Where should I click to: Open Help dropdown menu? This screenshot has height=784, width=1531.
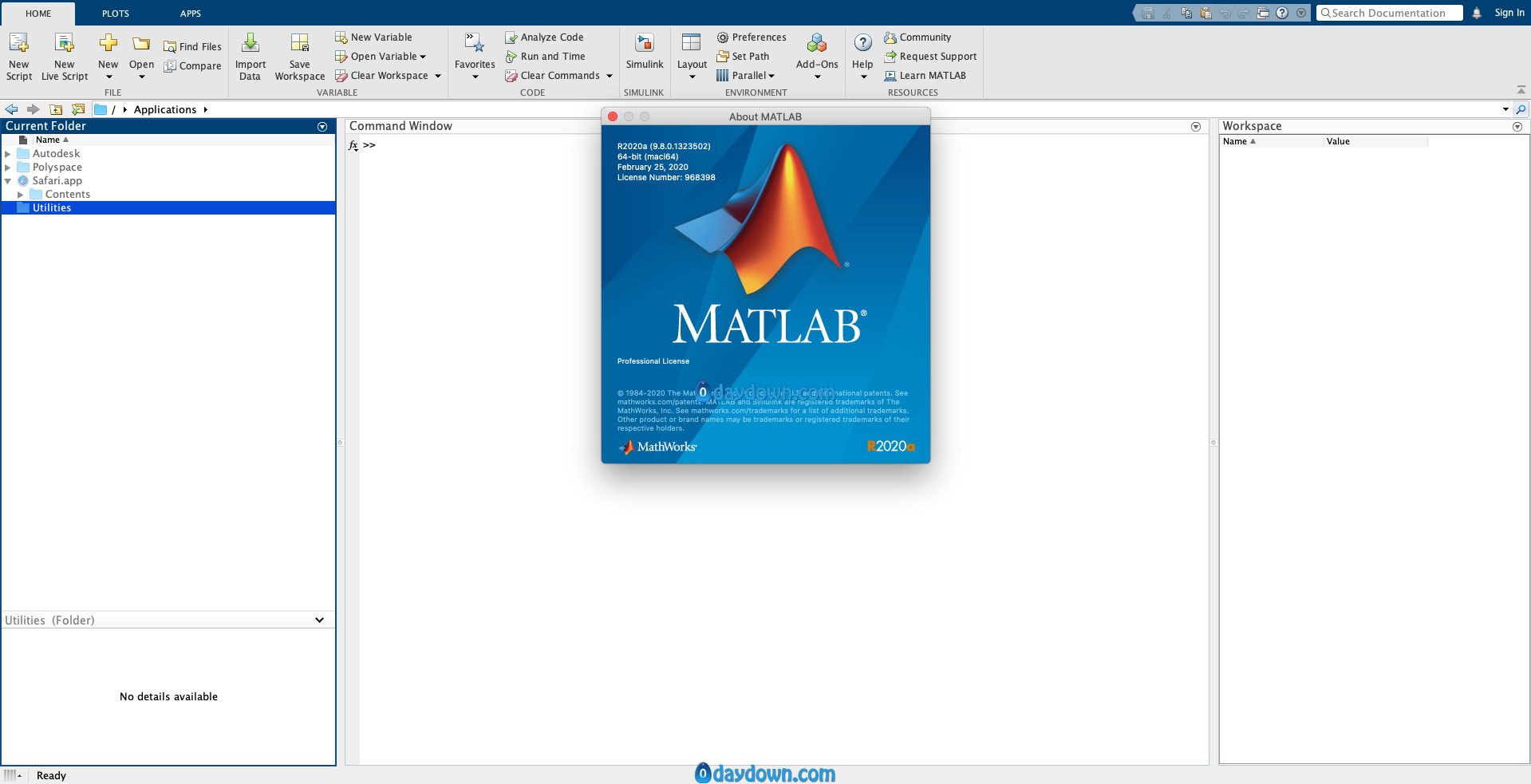863,77
